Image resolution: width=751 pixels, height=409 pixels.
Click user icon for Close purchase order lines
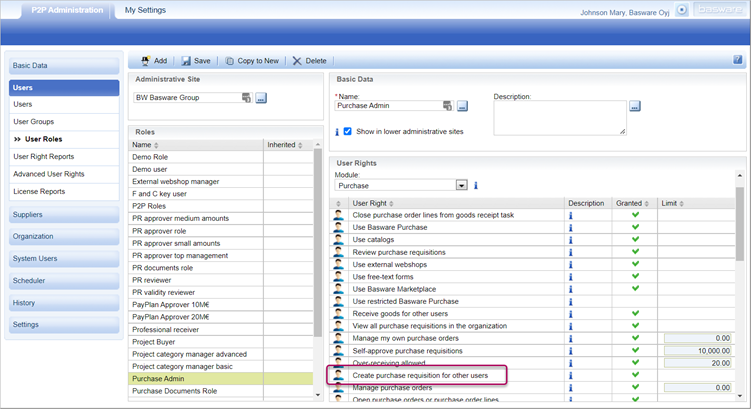(339, 215)
